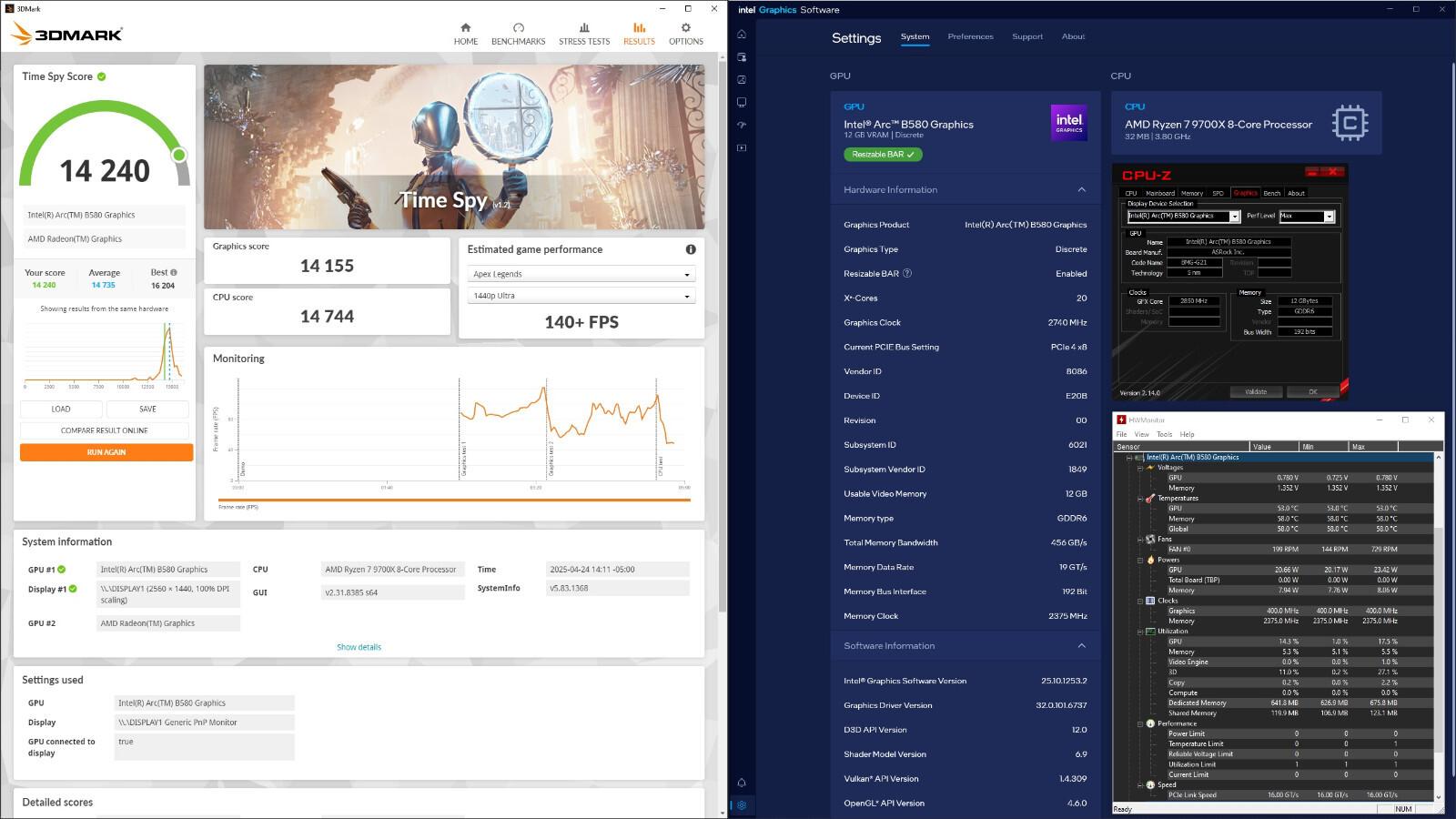1456x819 pixels.
Task: Click the green Time Spy Score verified checkmark
Action: (102, 76)
